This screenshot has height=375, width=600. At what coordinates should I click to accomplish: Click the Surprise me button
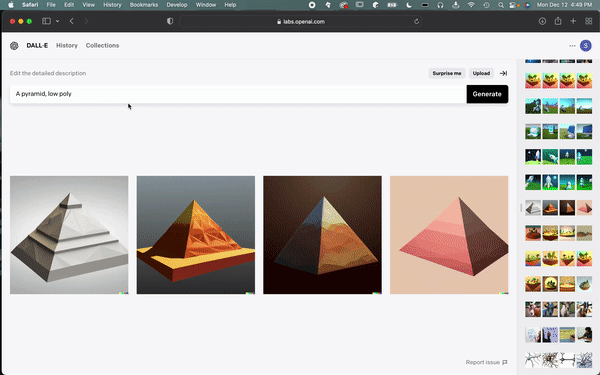point(447,73)
